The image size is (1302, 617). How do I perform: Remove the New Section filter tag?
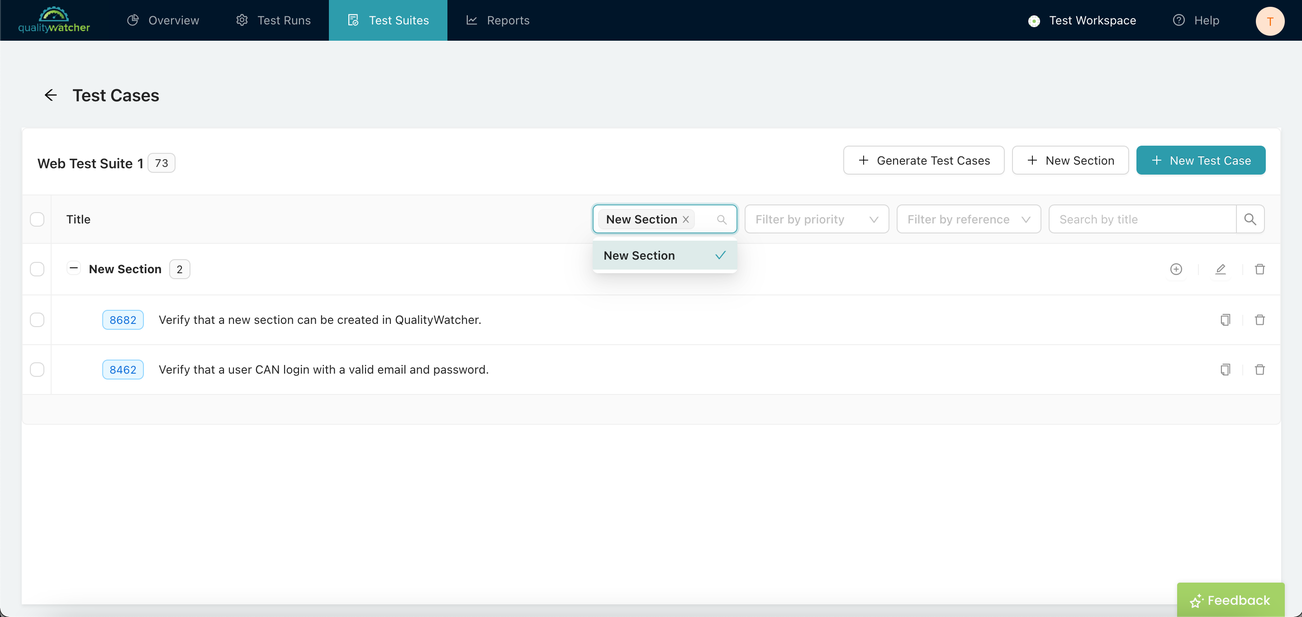(x=686, y=219)
